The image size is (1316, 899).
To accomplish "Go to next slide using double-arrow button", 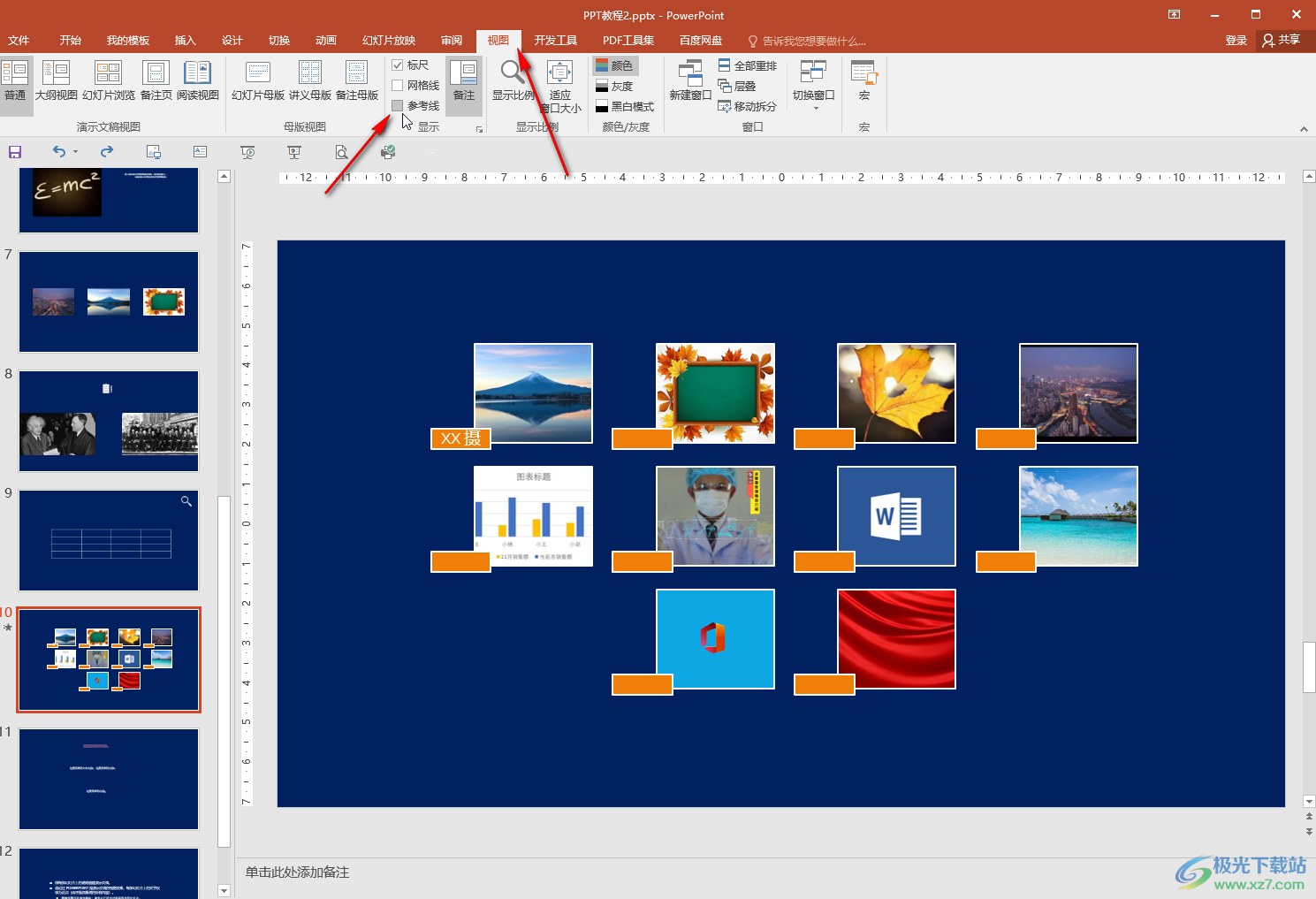I will coord(1309,832).
